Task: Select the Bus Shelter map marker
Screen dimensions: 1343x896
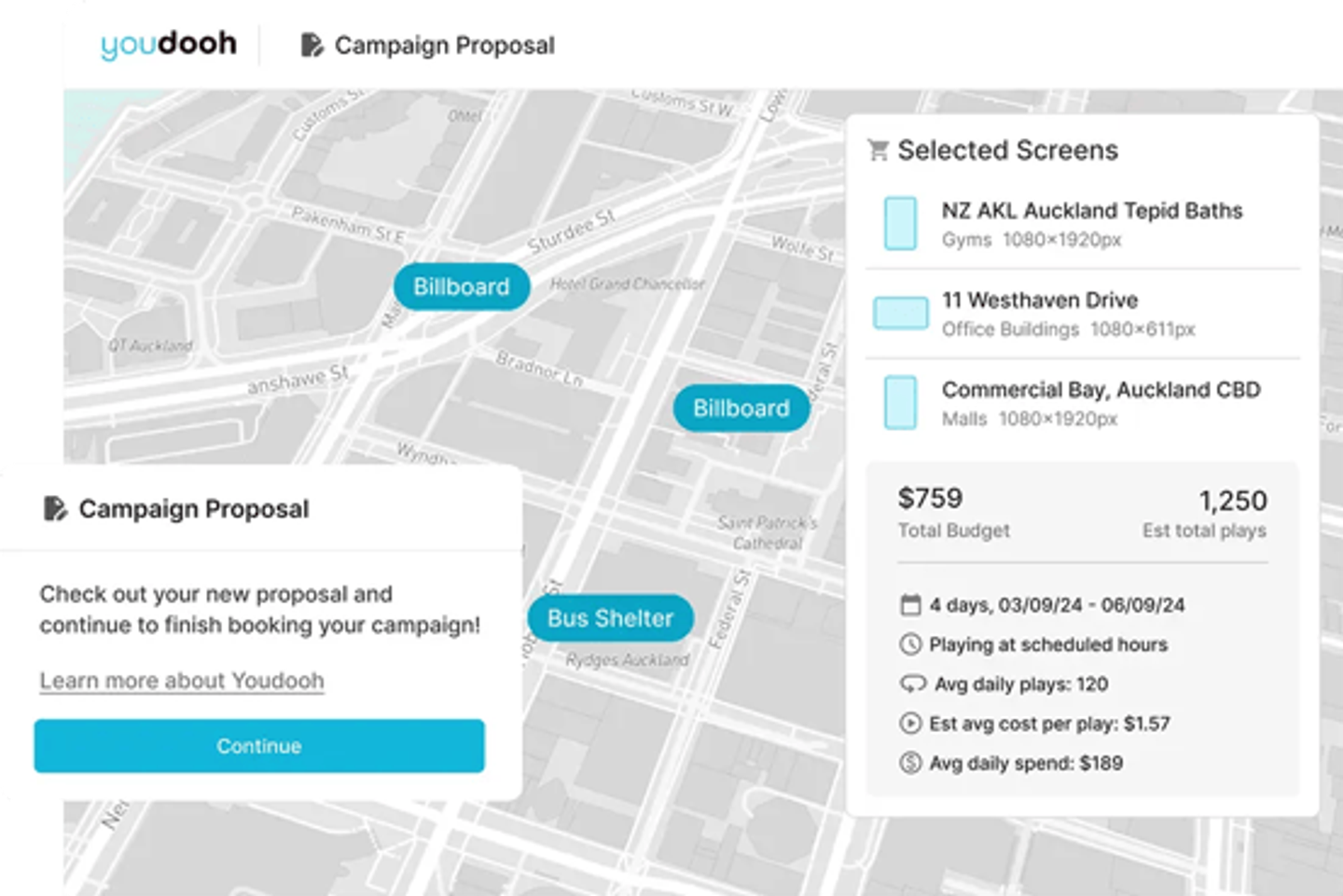Action: (610, 618)
